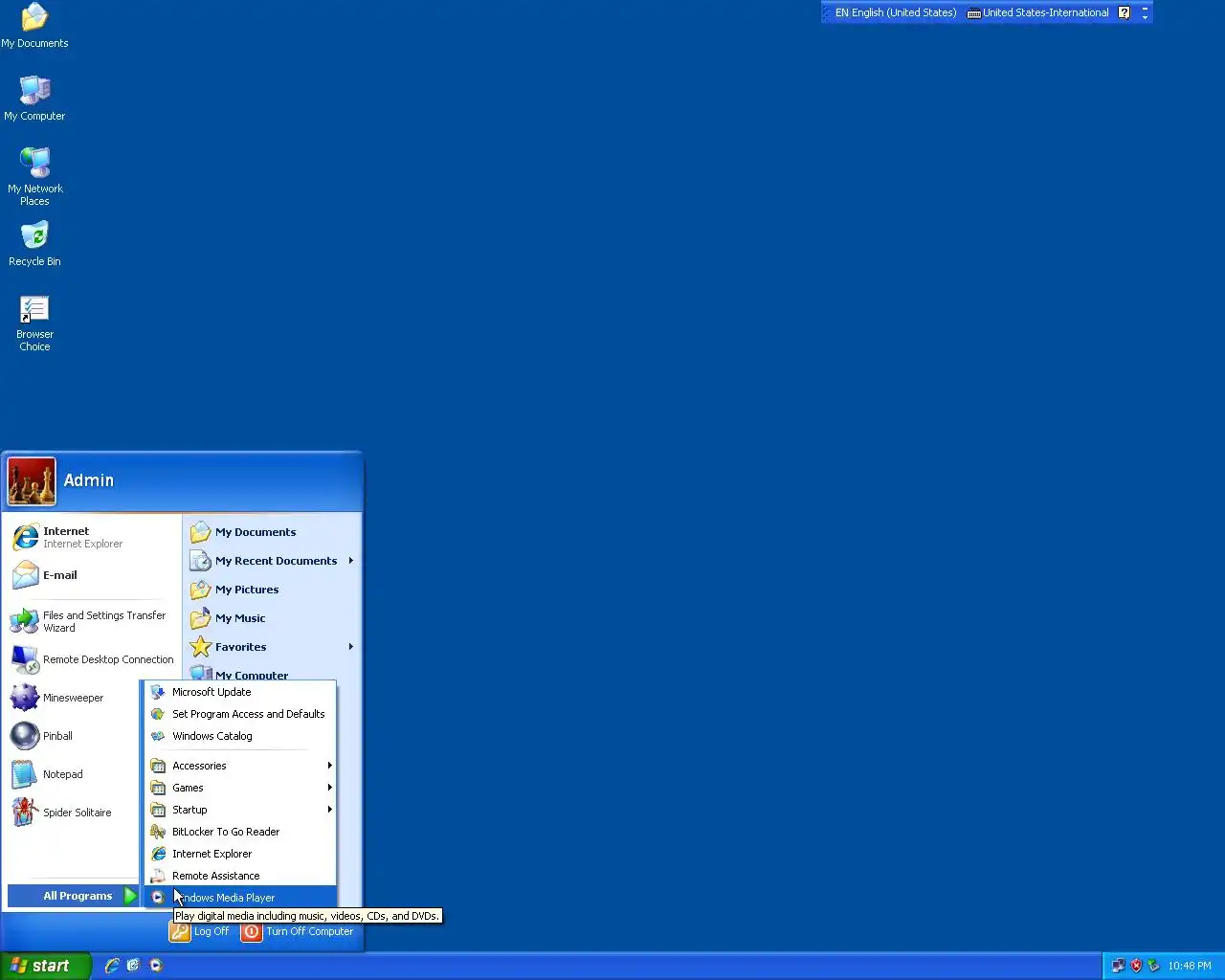Expand the Games program group
The width and height of the screenshot is (1225, 980).
(x=240, y=788)
